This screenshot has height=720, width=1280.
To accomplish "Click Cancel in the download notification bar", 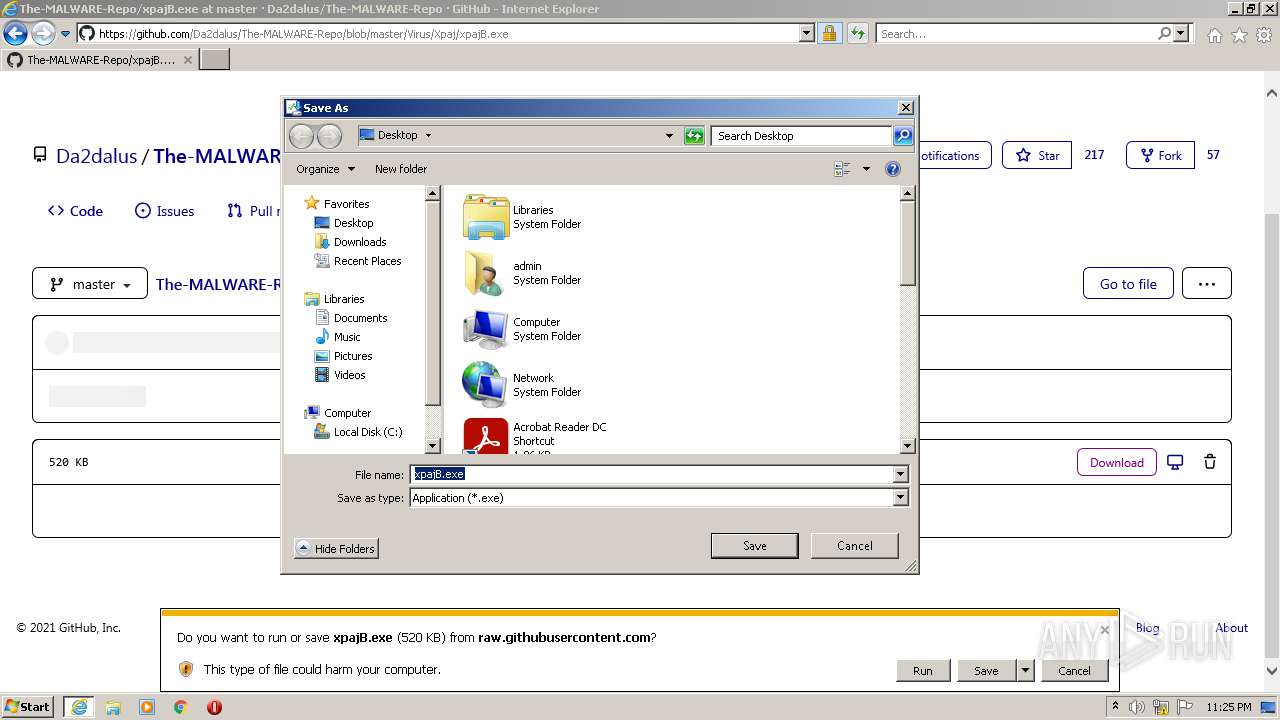I will click(x=1074, y=671).
